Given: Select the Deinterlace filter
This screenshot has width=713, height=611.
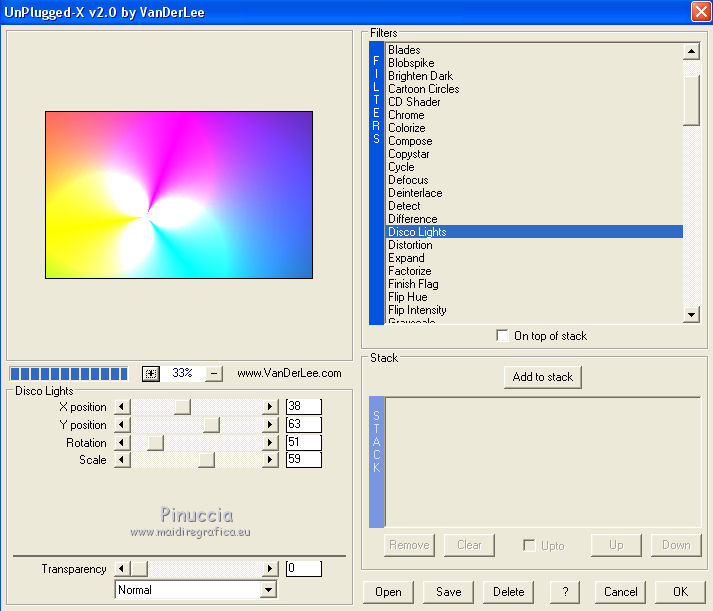Looking at the screenshot, I should pyautogui.click(x=534, y=193).
